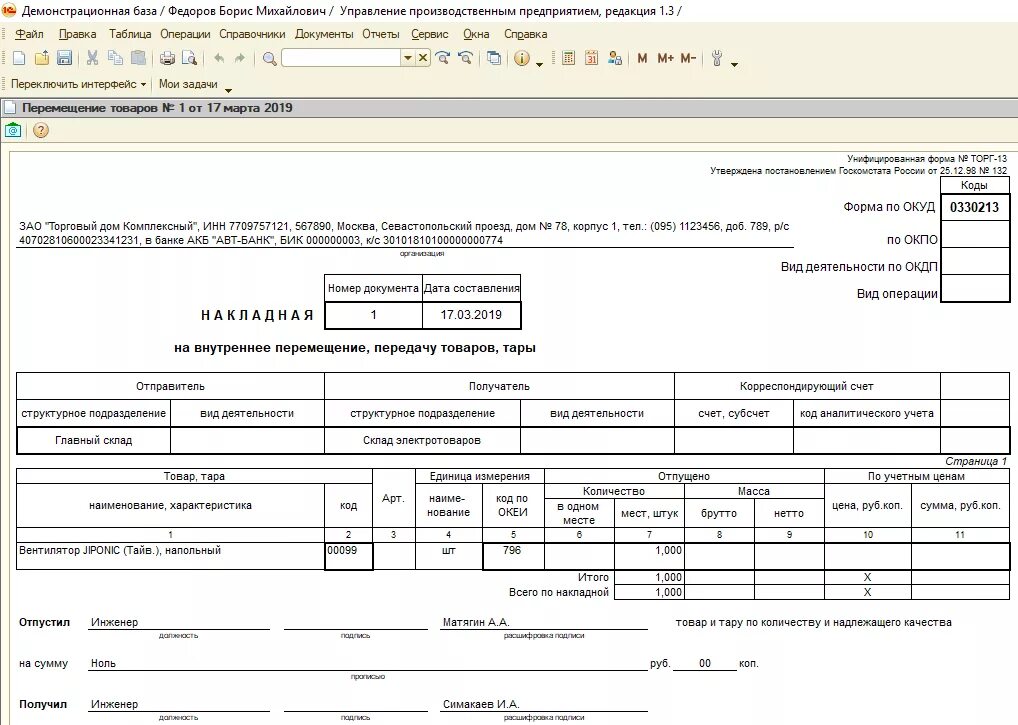Click the windows list icon

pos(494,58)
